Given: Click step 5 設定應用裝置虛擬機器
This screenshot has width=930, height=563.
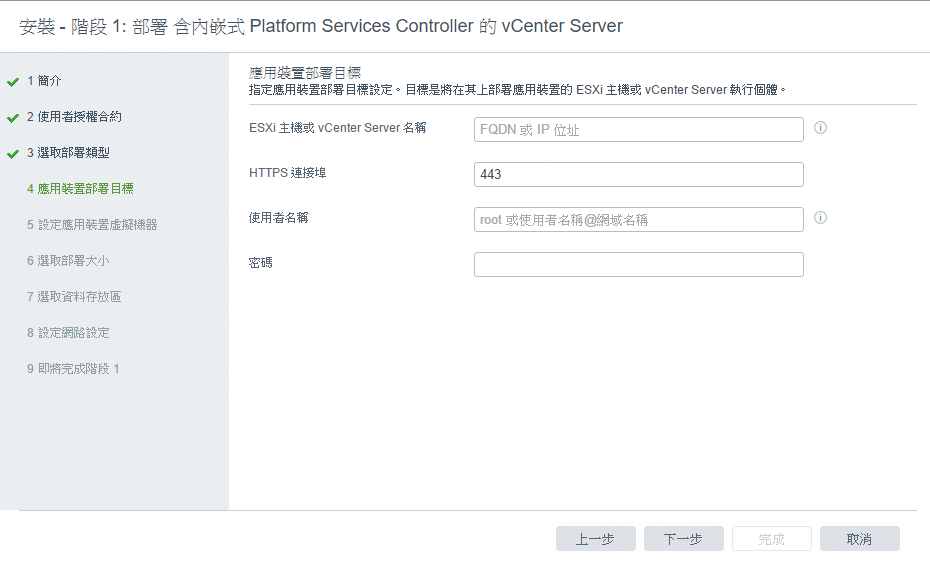Looking at the screenshot, I should [x=92, y=225].
